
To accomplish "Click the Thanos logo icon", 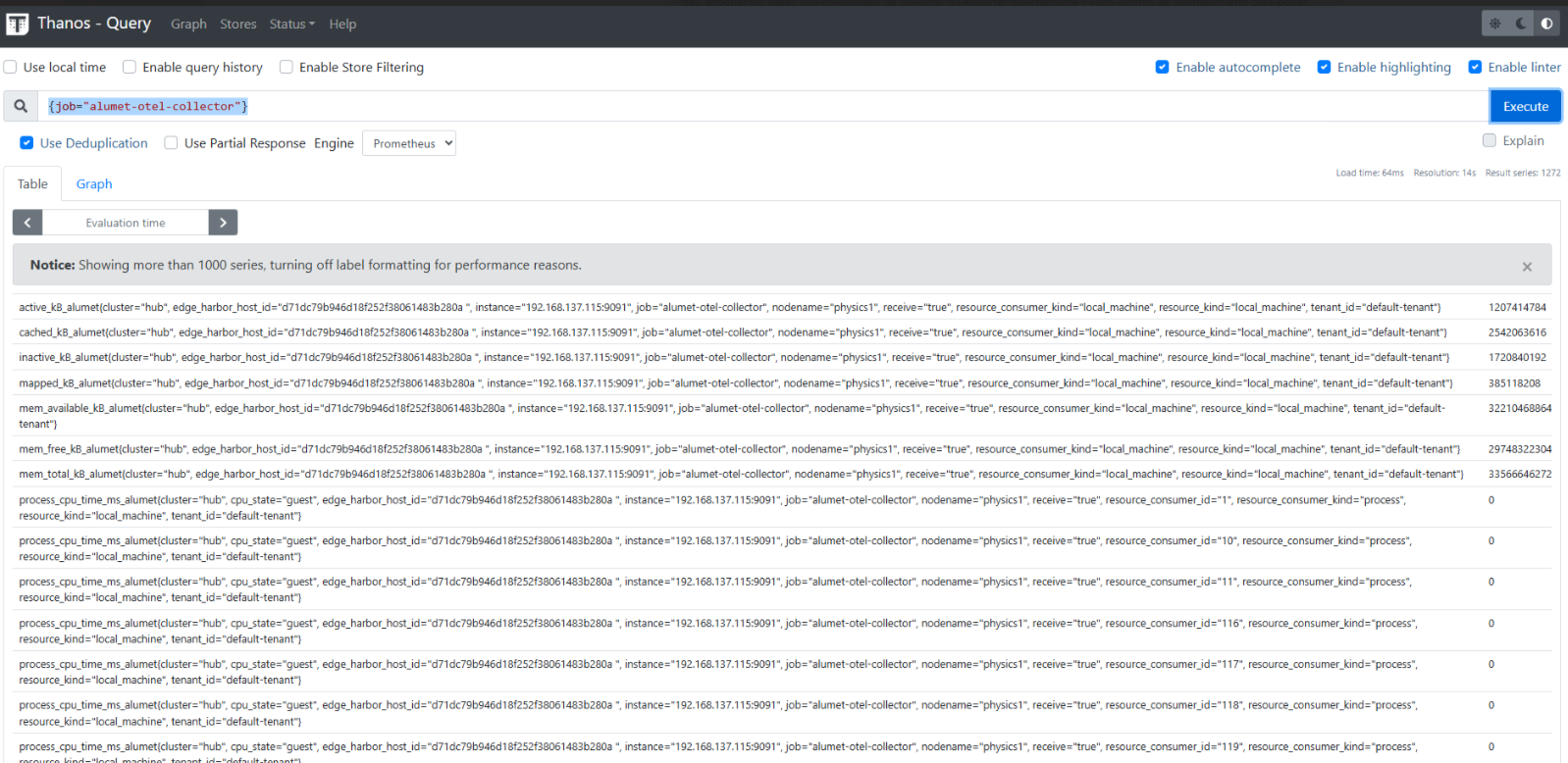I will [18, 24].
